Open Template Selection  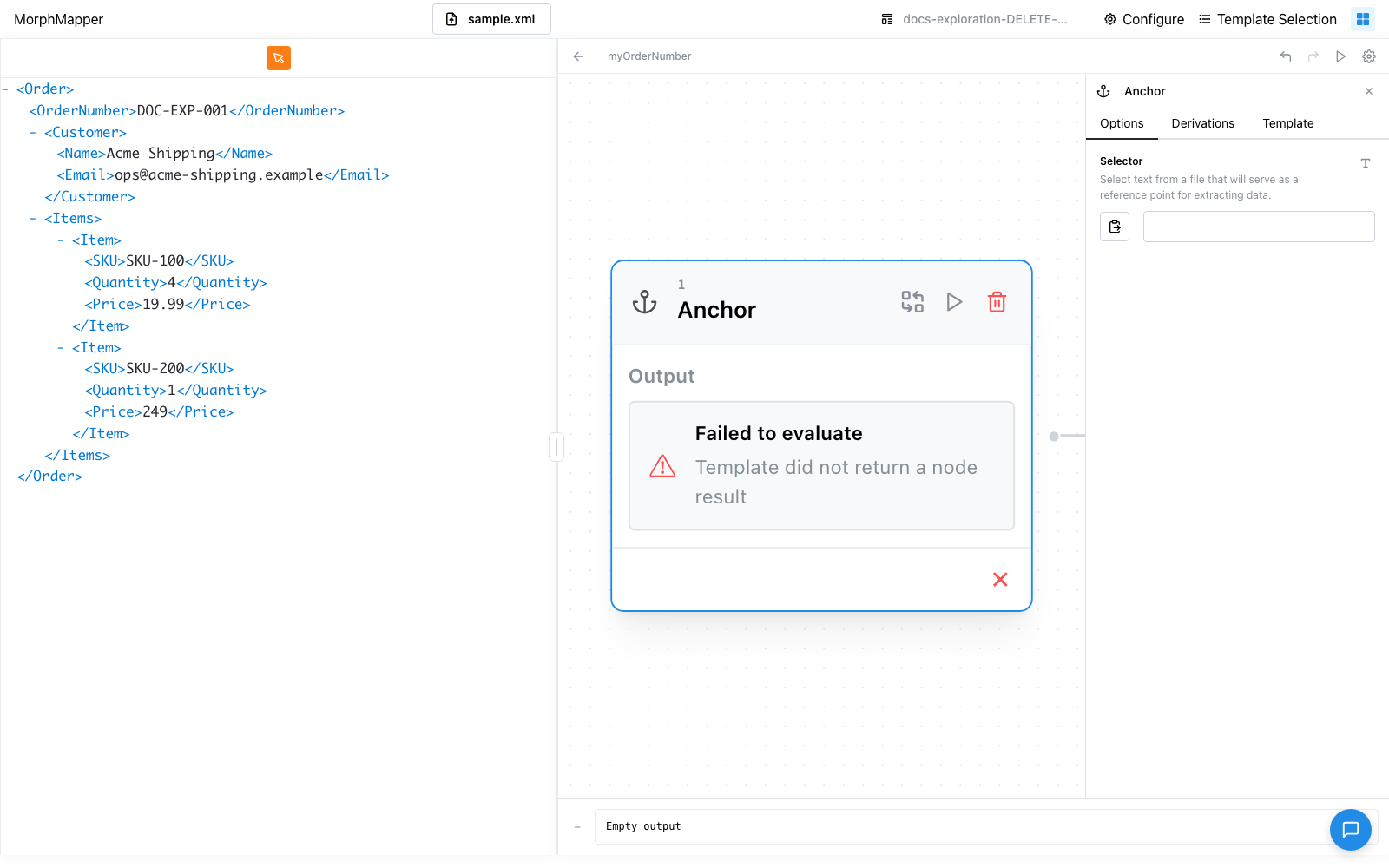1267,19
